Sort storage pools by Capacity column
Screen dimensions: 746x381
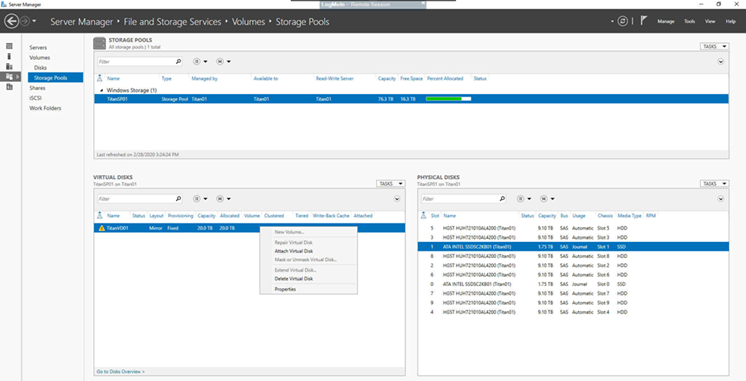point(387,78)
